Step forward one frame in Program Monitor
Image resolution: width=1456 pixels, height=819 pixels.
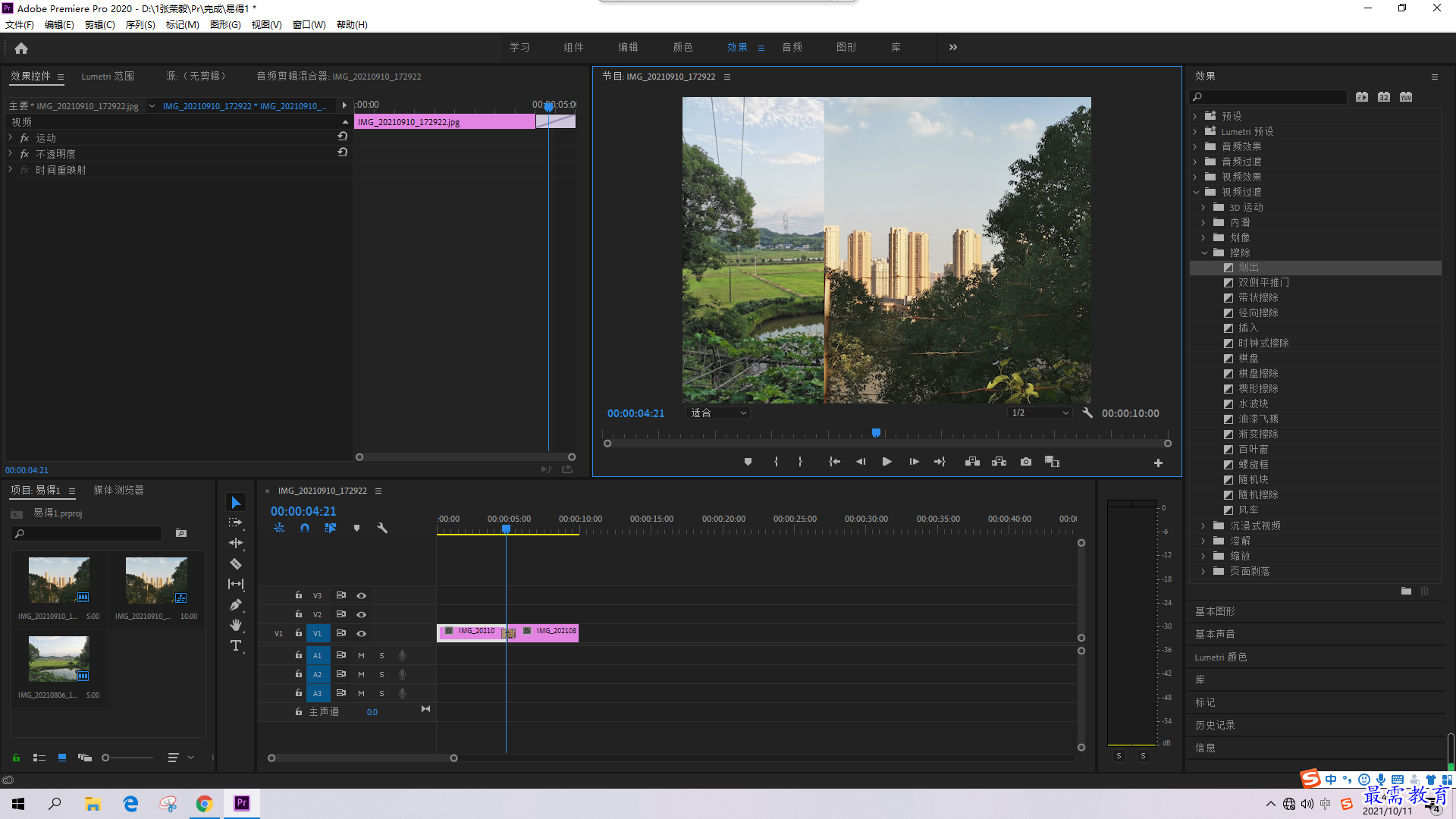point(914,462)
